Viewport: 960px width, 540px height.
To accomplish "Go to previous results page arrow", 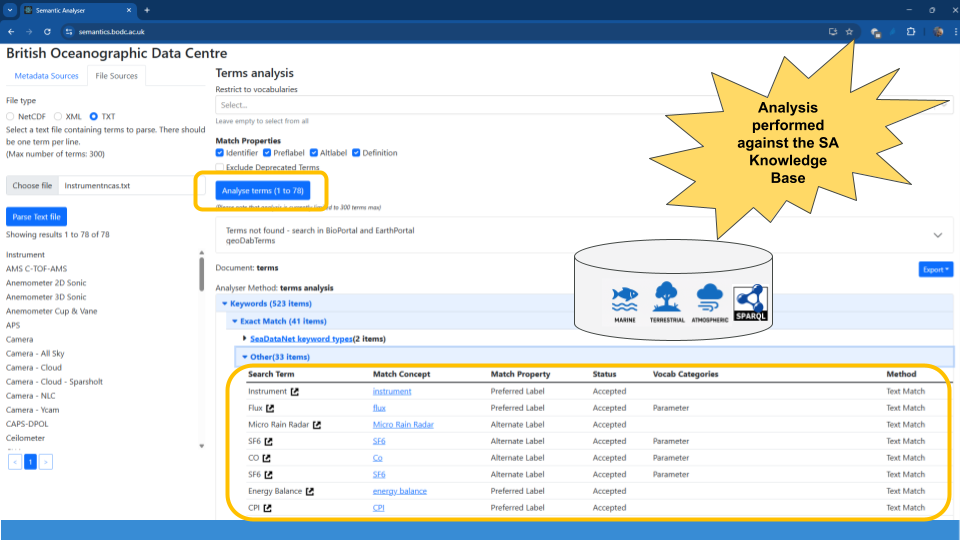I will [x=15, y=462].
